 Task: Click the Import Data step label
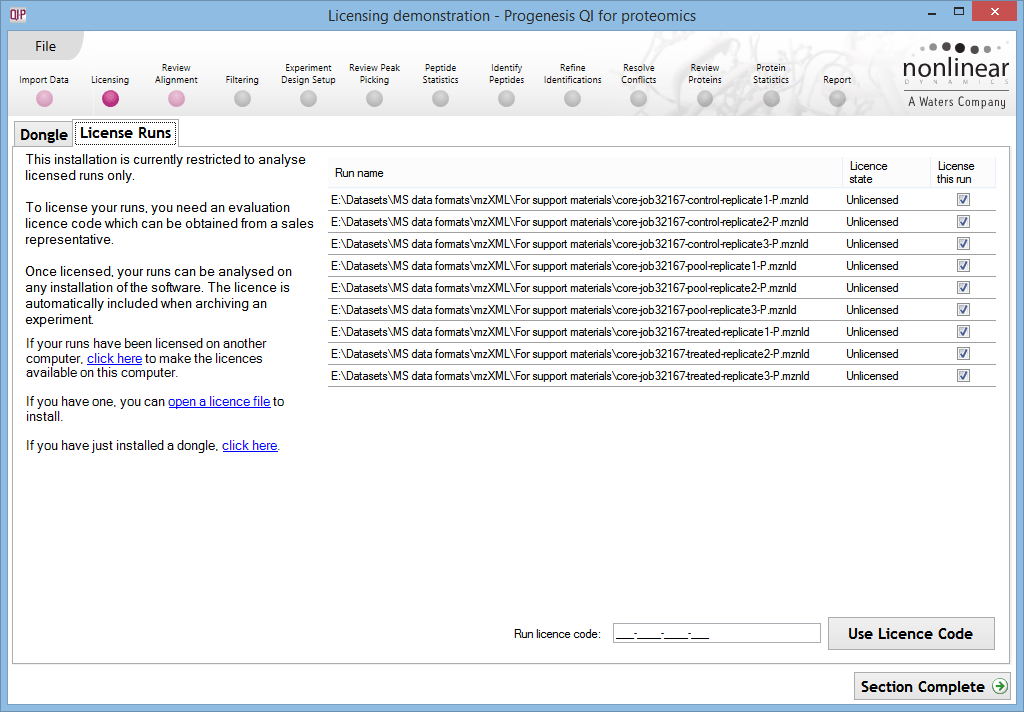pos(44,80)
